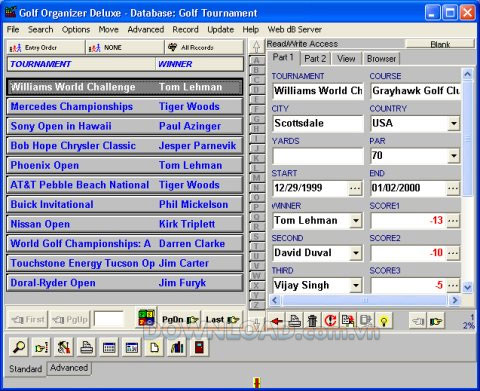Click the red door exit icon

tap(199, 347)
